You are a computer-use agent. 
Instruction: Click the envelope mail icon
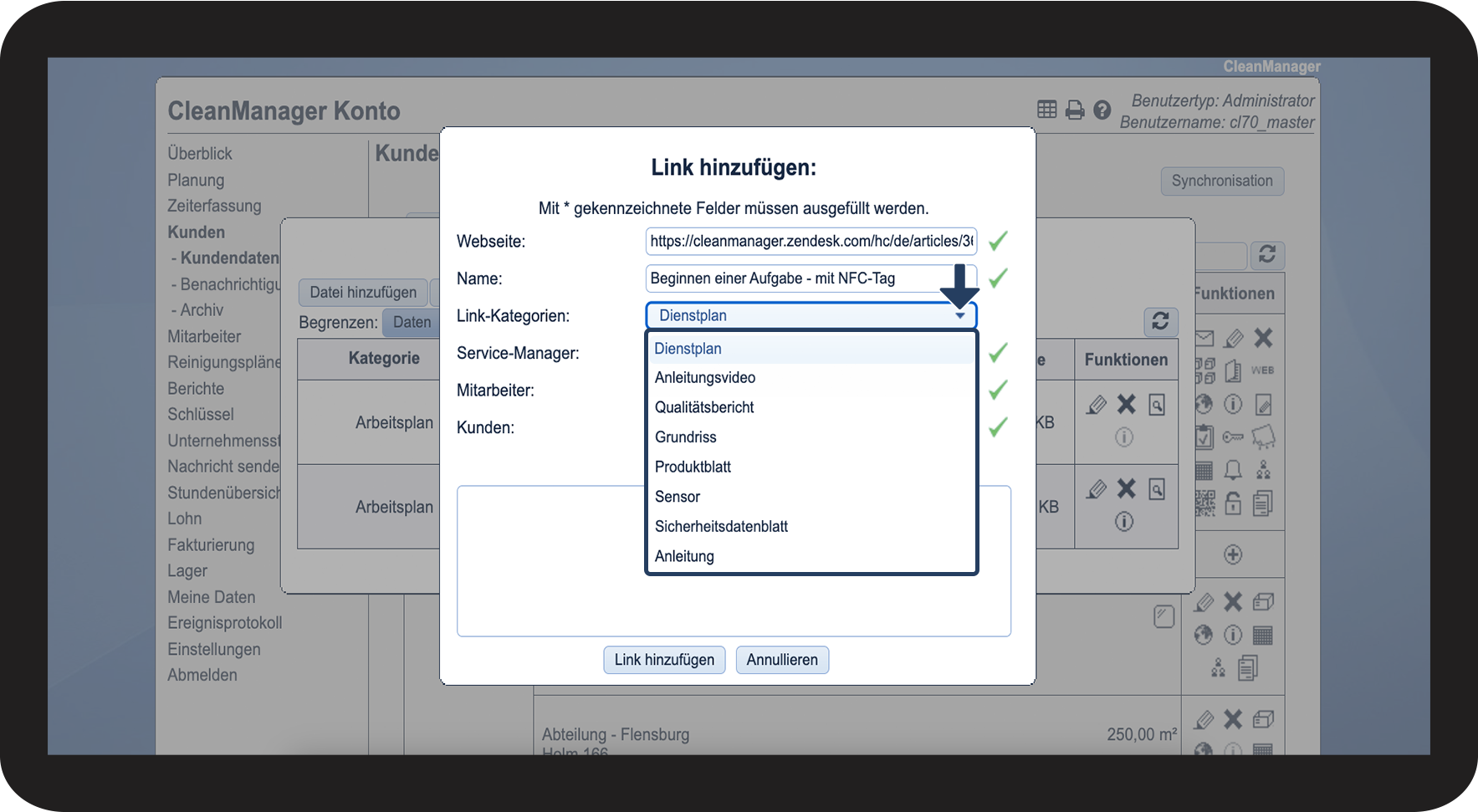1204,339
